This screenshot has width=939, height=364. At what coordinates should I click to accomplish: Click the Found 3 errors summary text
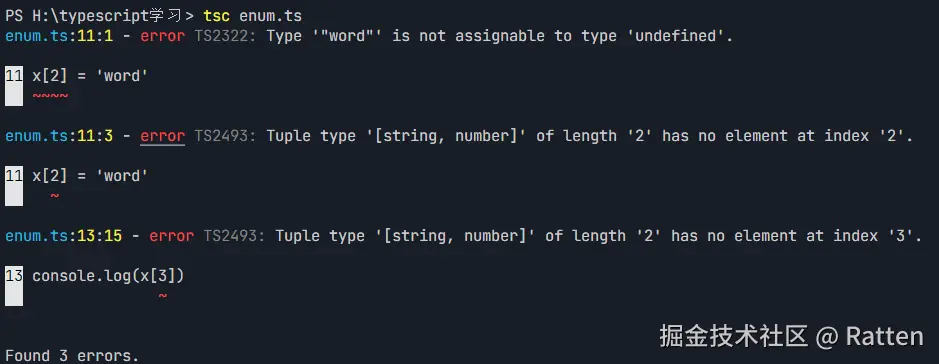(x=72, y=355)
